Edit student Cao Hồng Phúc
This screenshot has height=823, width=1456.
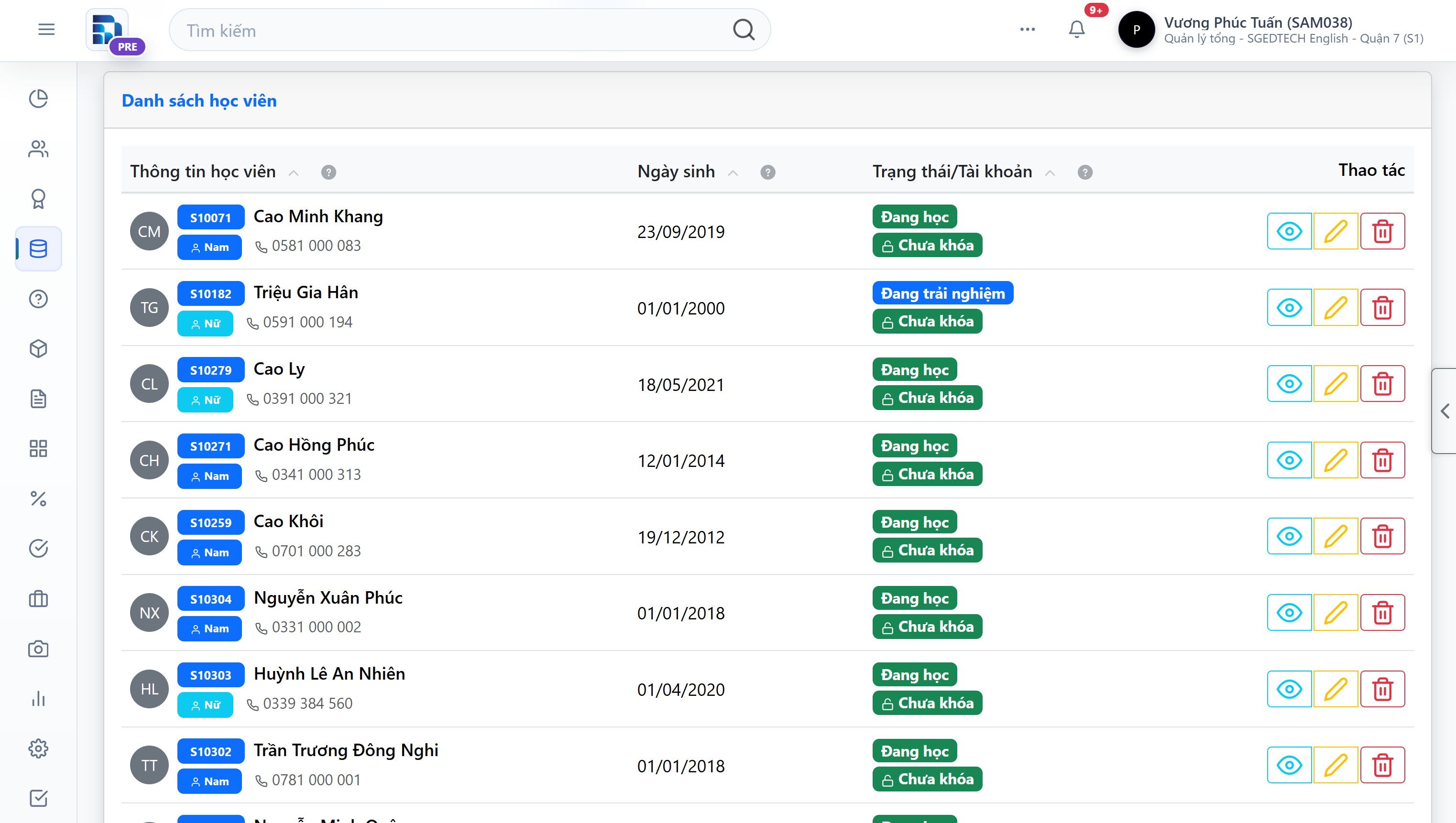[1336, 460]
